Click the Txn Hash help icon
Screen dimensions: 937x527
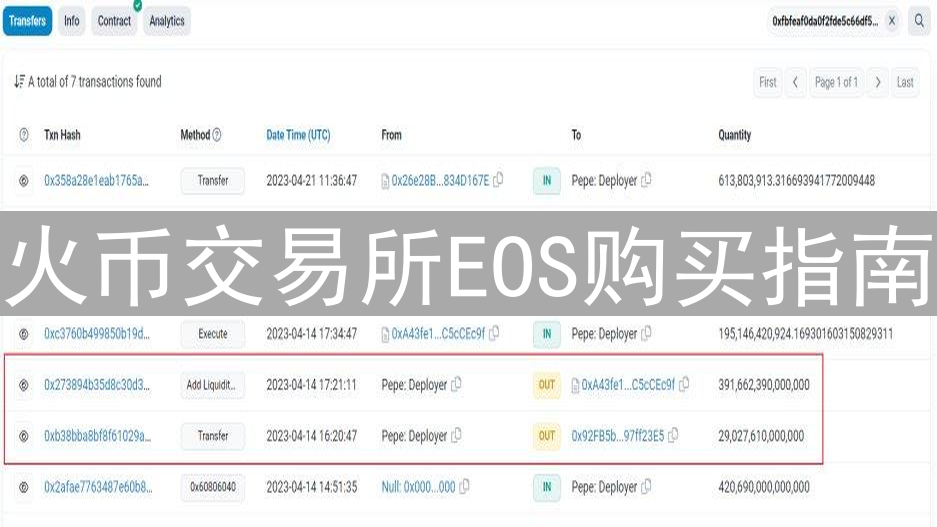coord(24,135)
